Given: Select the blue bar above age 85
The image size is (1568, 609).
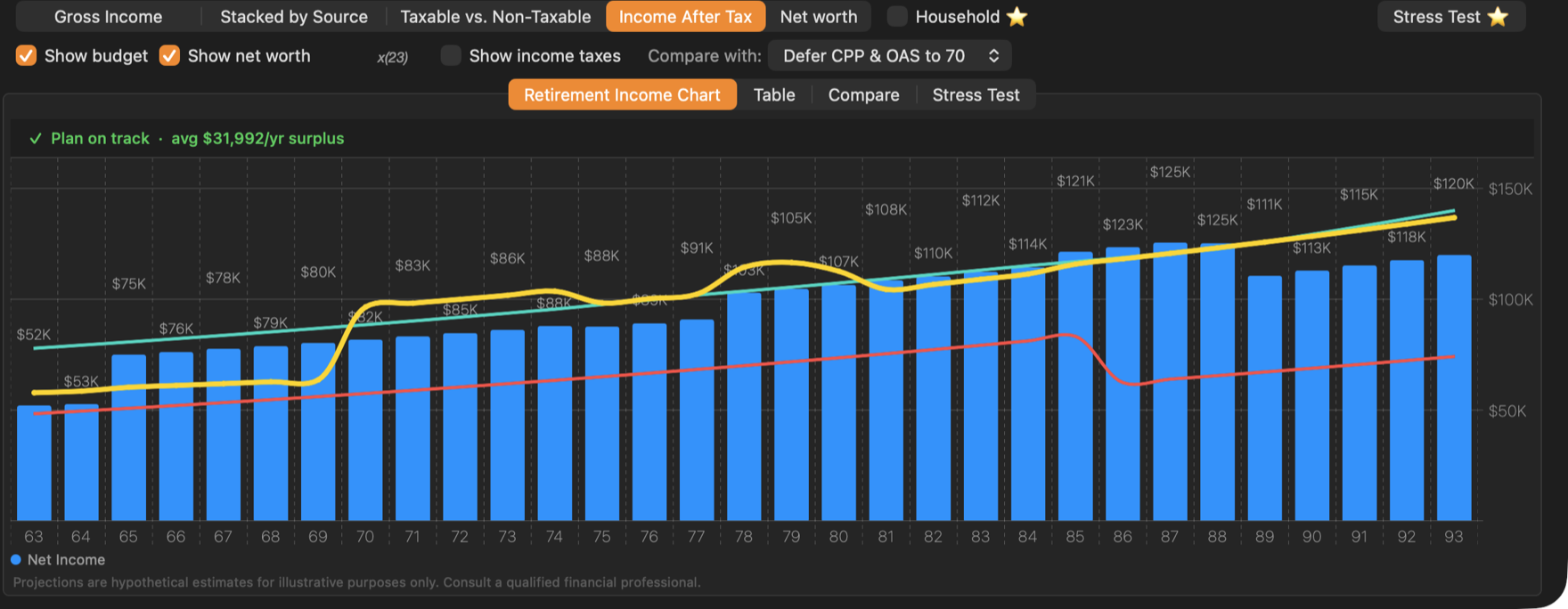Looking at the screenshot, I should (1075, 386).
